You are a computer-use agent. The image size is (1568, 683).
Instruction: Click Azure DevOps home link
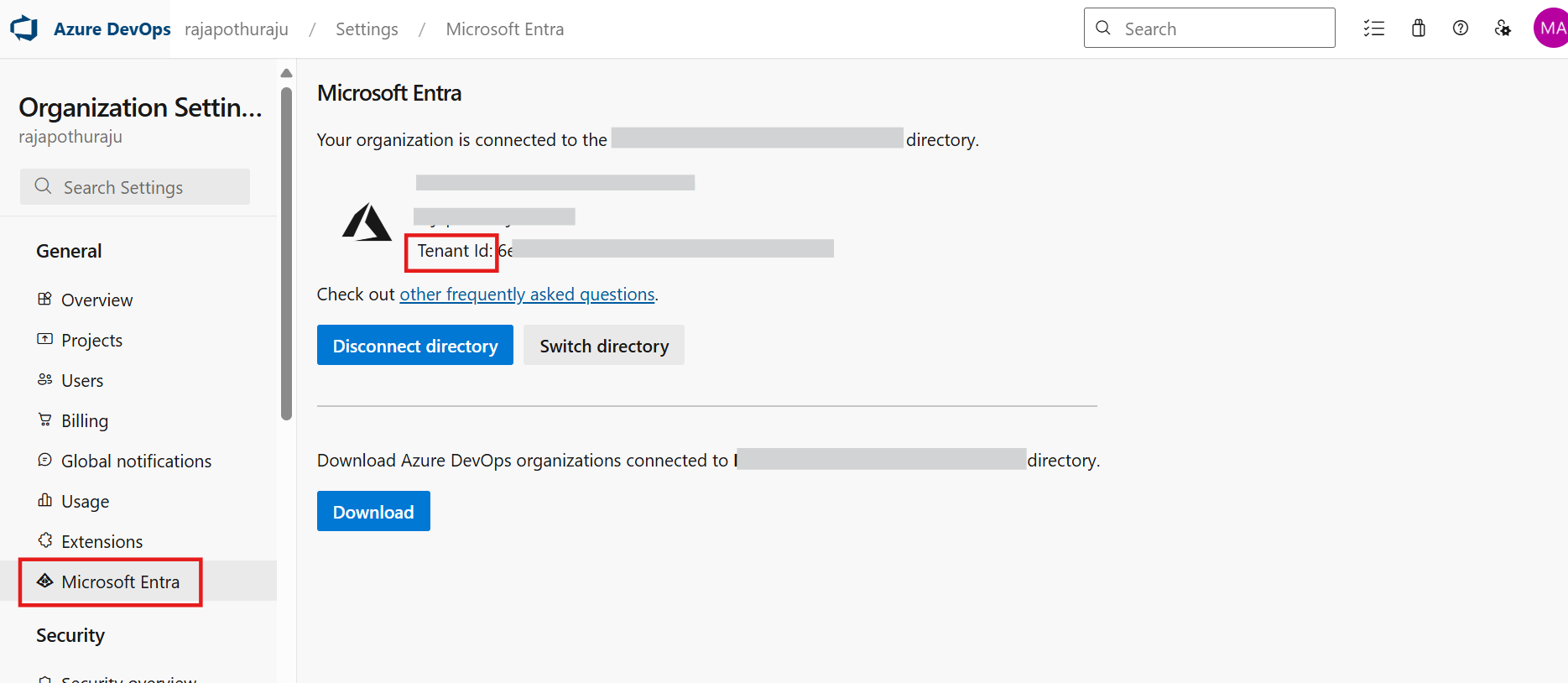click(x=112, y=29)
